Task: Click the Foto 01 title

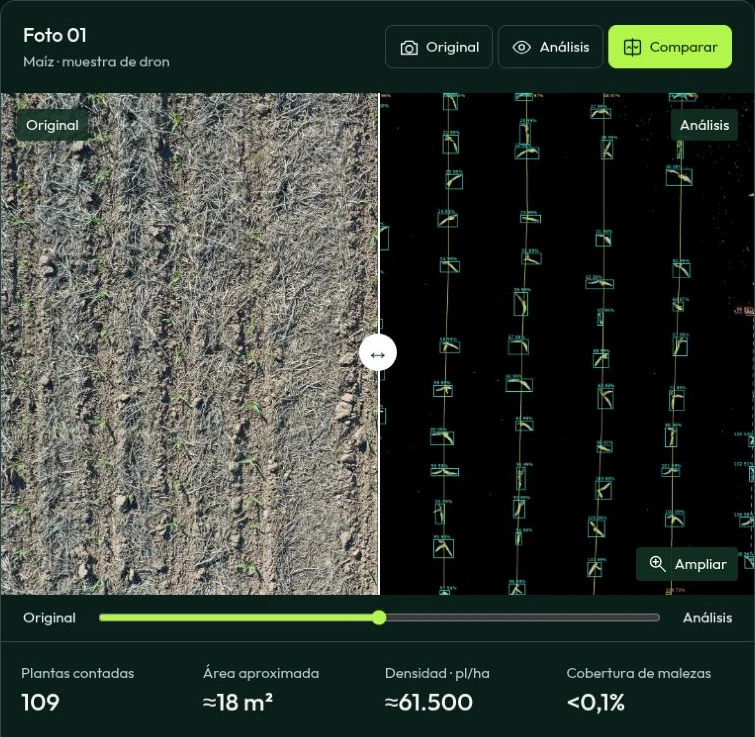Action: click(x=54, y=35)
